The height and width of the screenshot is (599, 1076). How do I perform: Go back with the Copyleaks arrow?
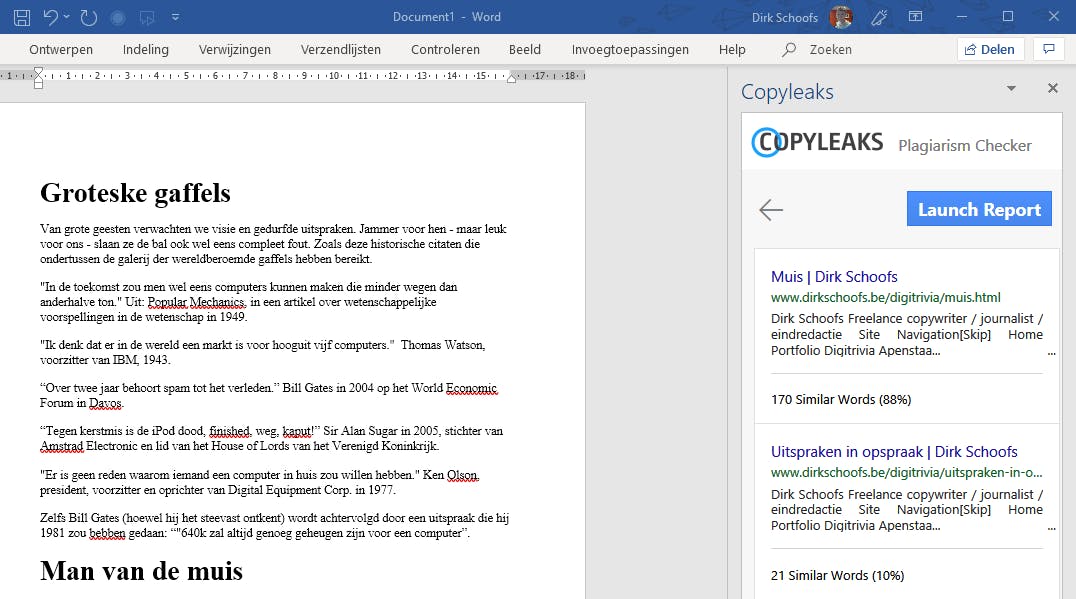770,209
